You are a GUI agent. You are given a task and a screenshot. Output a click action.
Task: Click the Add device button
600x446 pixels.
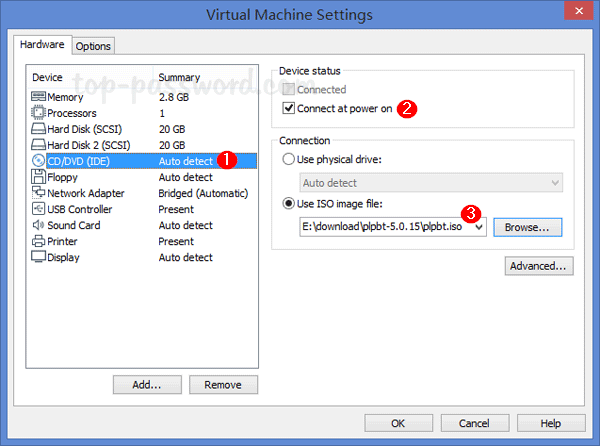pos(148,384)
